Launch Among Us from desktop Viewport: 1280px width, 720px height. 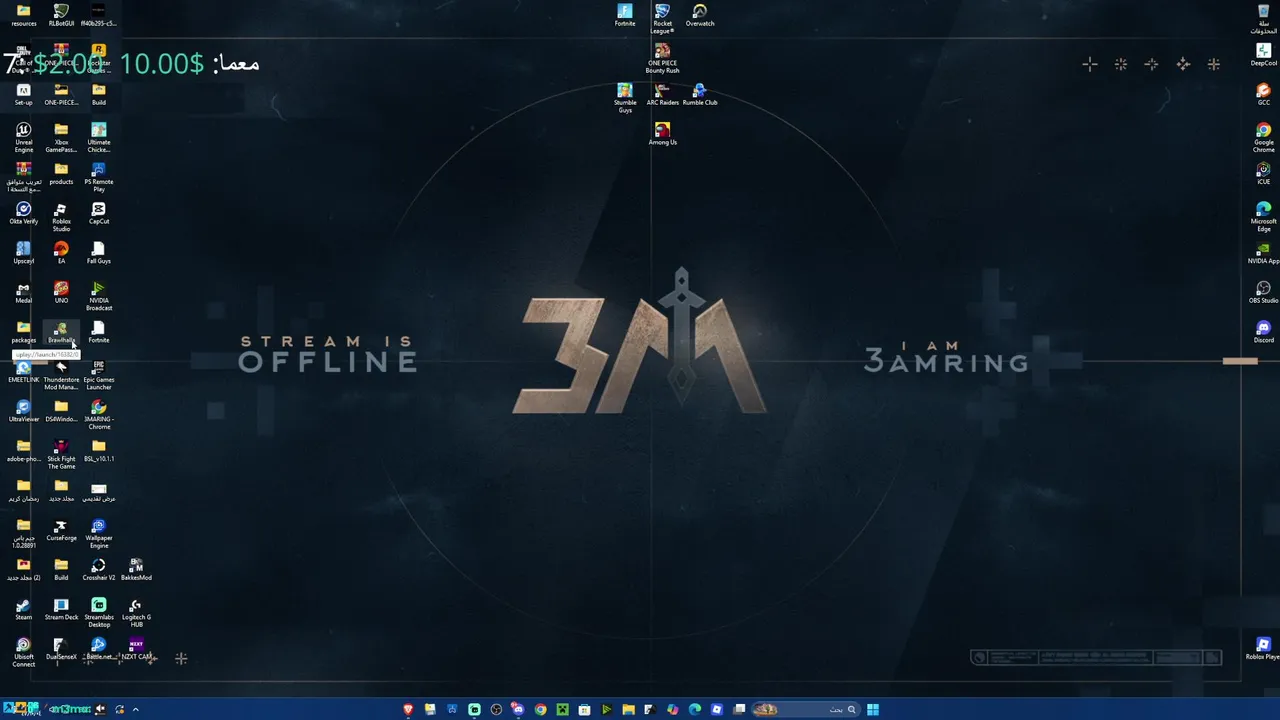[x=662, y=134]
